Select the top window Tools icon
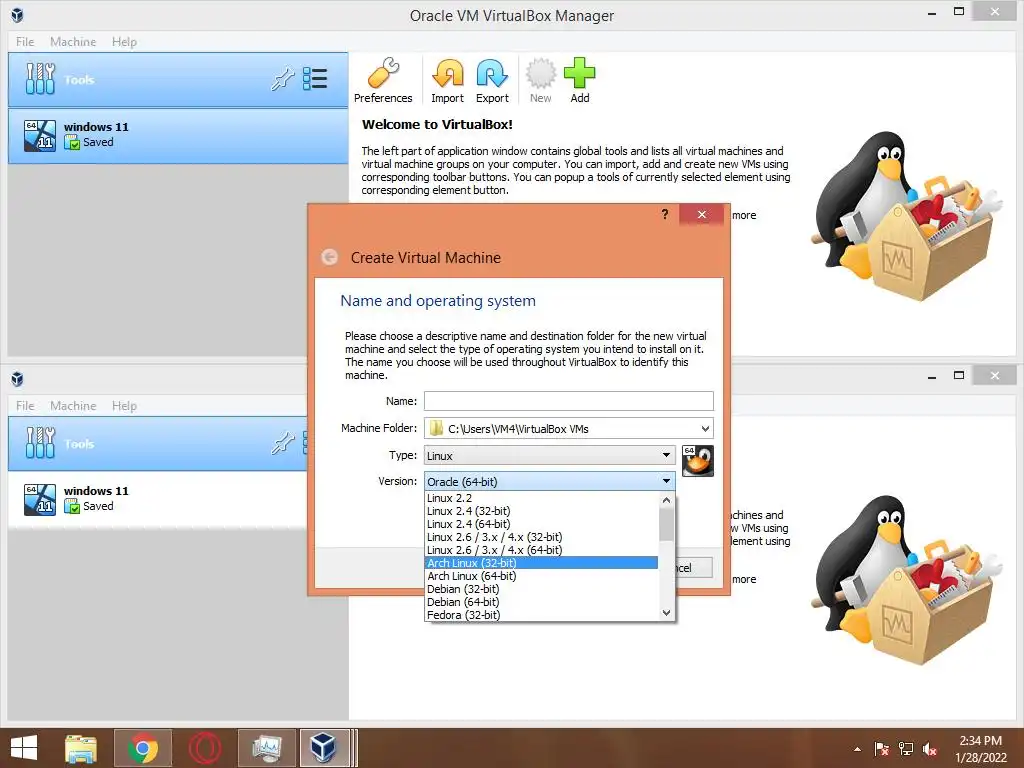The height and width of the screenshot is (768, 1024). [x=40, y=79]
